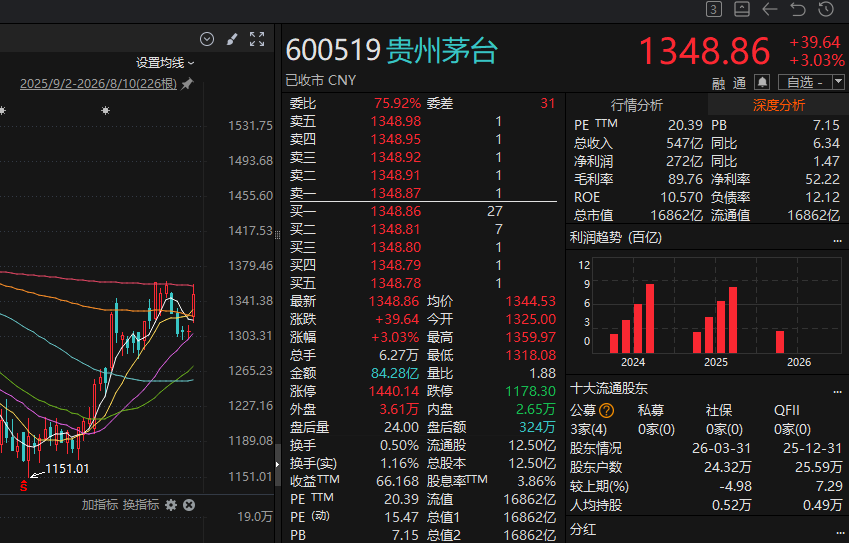
Task: Click the 换指标 button
Action: pyautogui.click(x=141, y=505)
